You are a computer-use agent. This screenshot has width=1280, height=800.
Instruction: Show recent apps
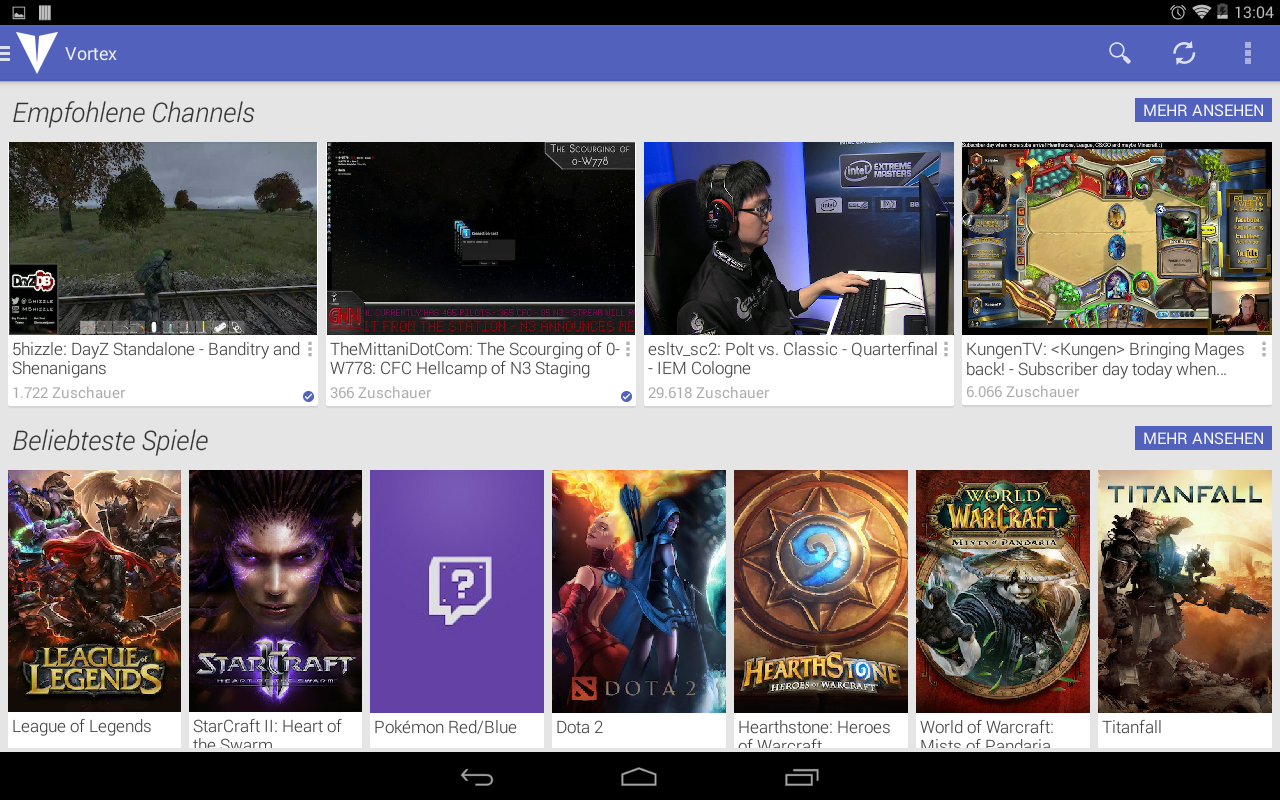(x=802, y=777)
